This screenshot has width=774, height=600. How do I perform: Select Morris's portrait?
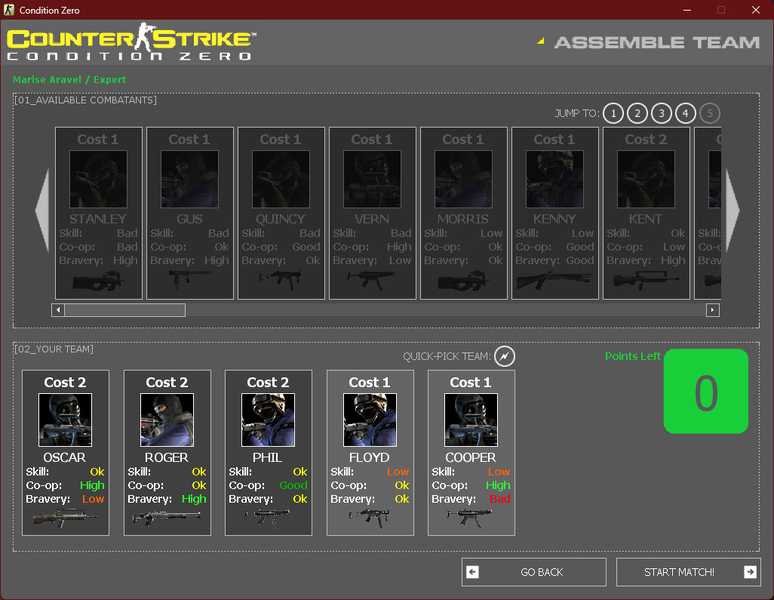point(463,179)
